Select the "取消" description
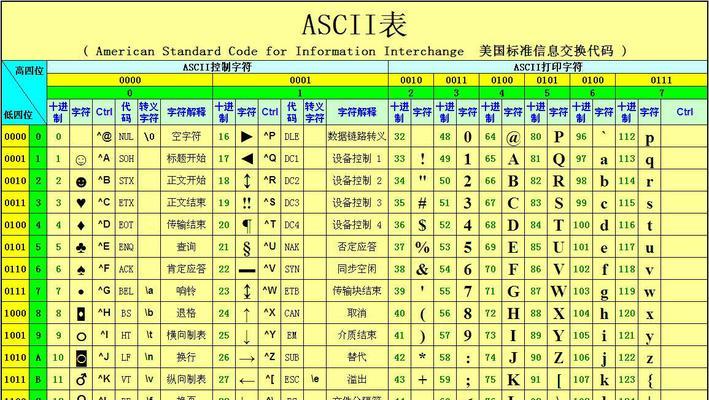 click(357, 313)
